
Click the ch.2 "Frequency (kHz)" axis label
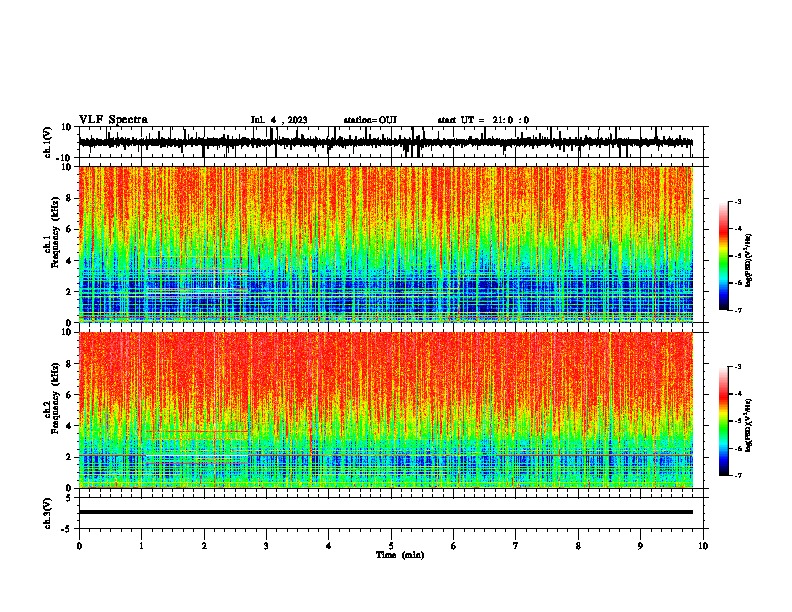click(56, 398)
